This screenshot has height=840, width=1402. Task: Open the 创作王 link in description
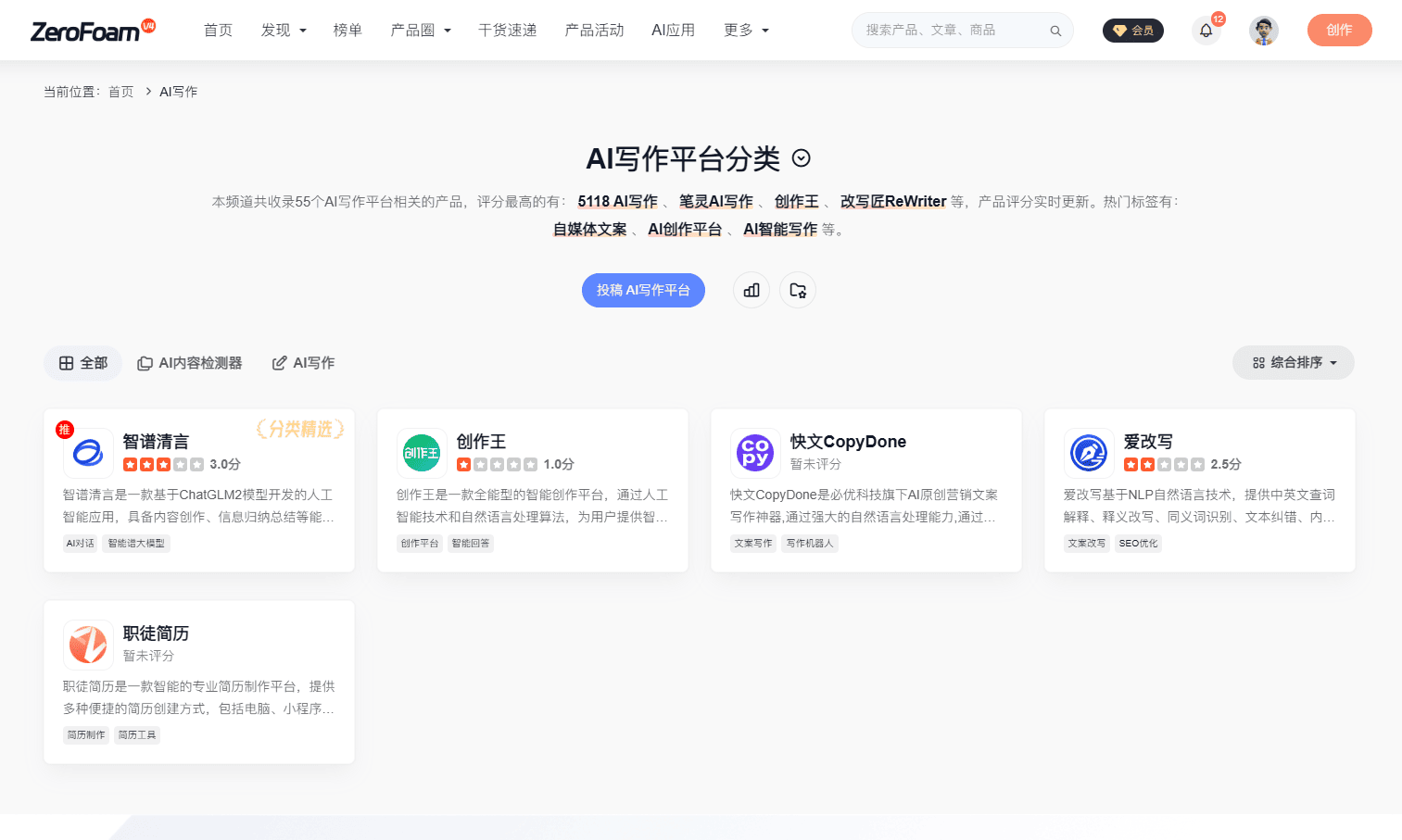[x=797, y=202]
